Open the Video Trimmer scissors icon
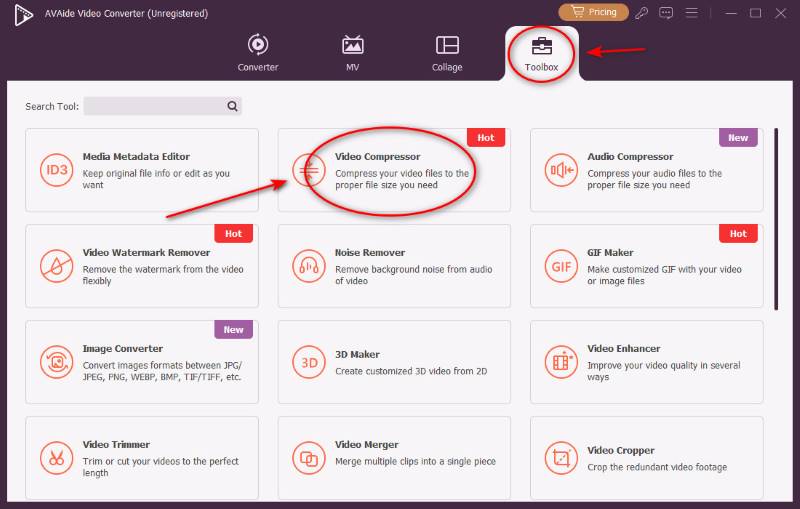 click(x=55, y=458)
